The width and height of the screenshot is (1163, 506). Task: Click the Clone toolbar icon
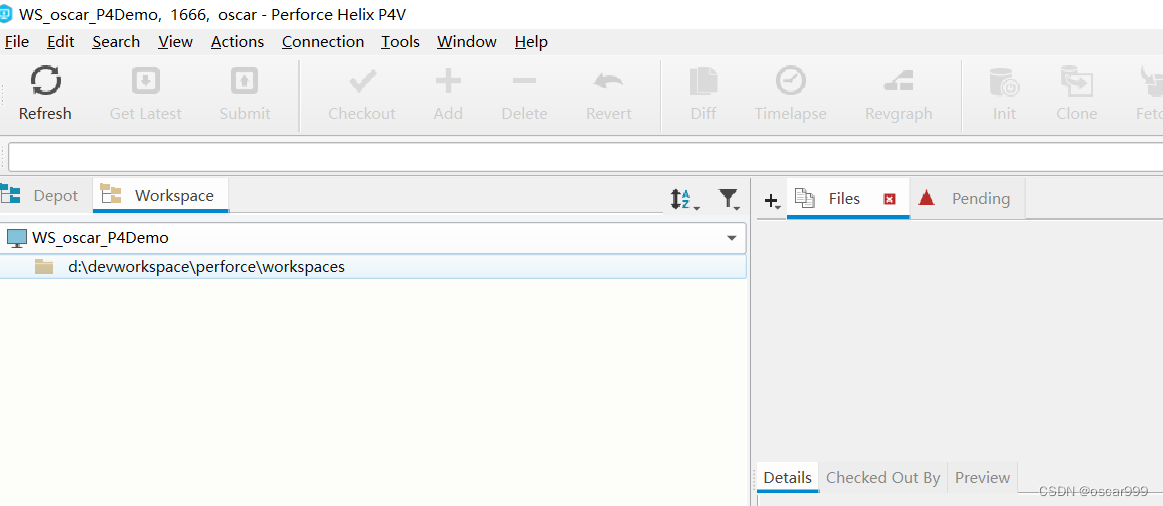point(1076,81)
